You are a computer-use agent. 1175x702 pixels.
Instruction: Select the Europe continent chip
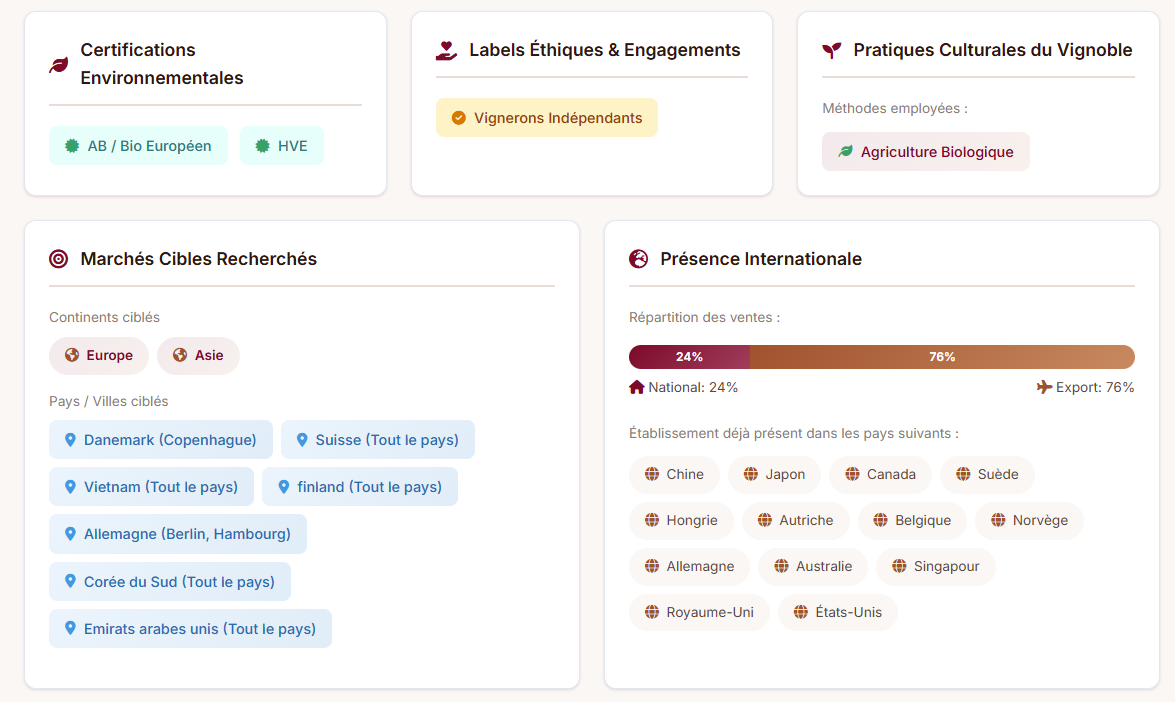tap(99, 356)
